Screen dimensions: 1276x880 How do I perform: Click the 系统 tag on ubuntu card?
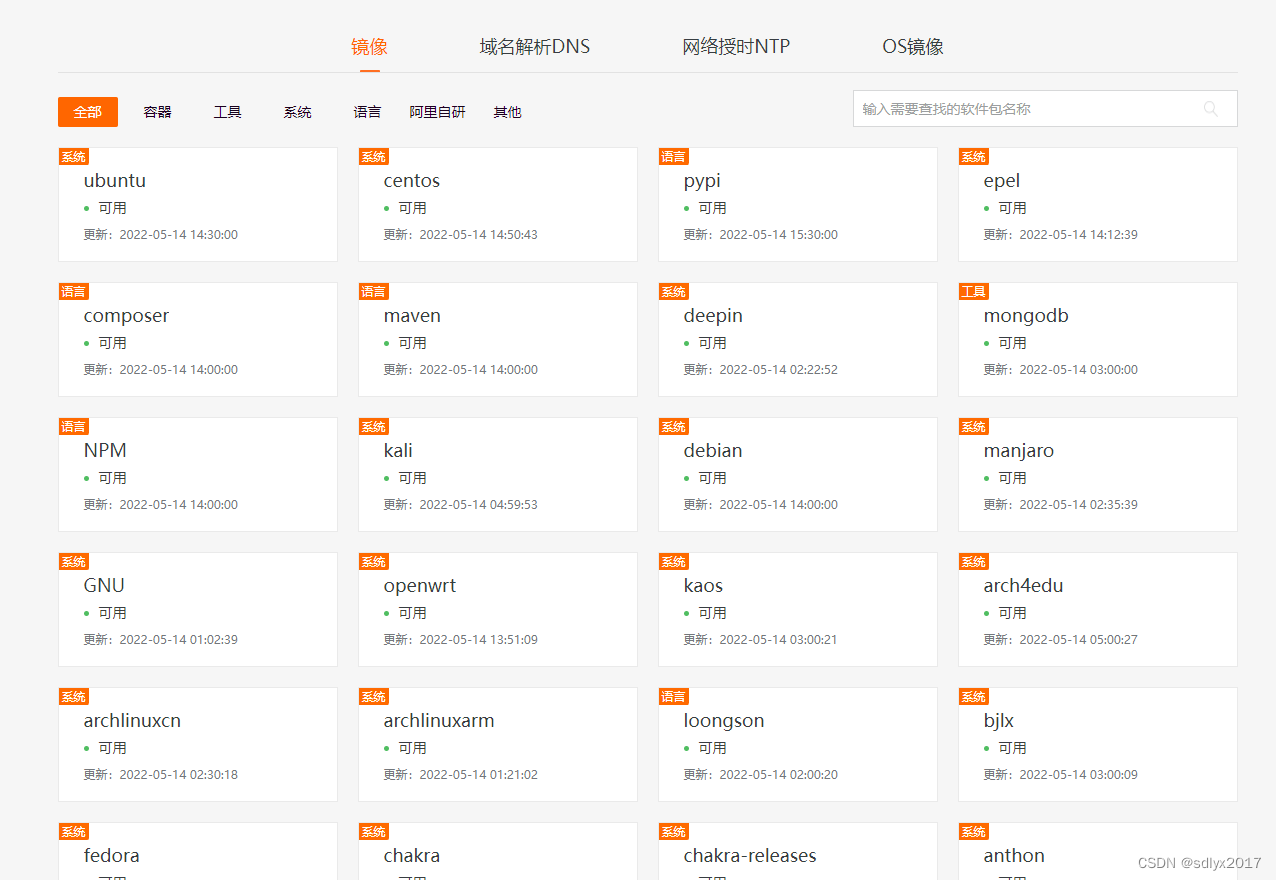[x=74, y=157]
